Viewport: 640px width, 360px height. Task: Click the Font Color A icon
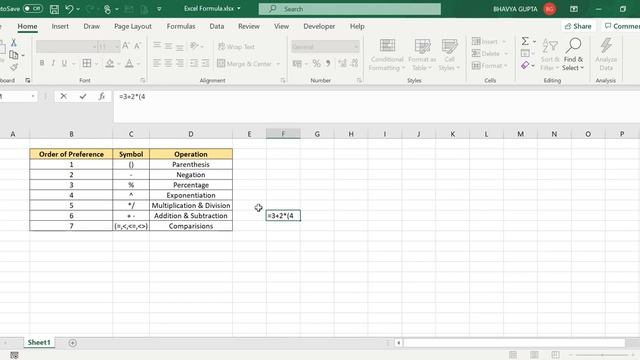[129, 63]
